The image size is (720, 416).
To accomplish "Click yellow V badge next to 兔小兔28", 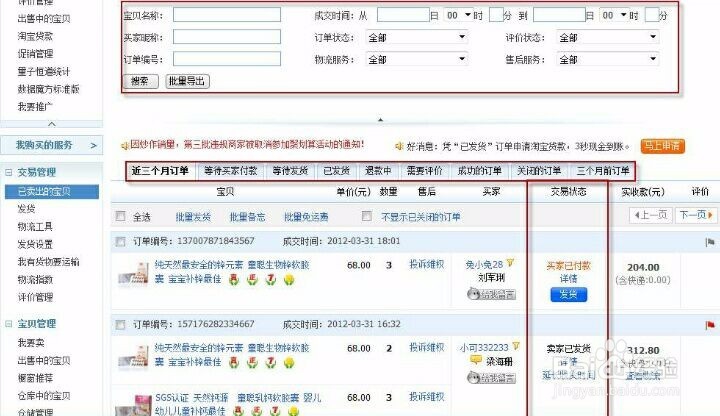I will pyautogui.click(x=510, y=263).
